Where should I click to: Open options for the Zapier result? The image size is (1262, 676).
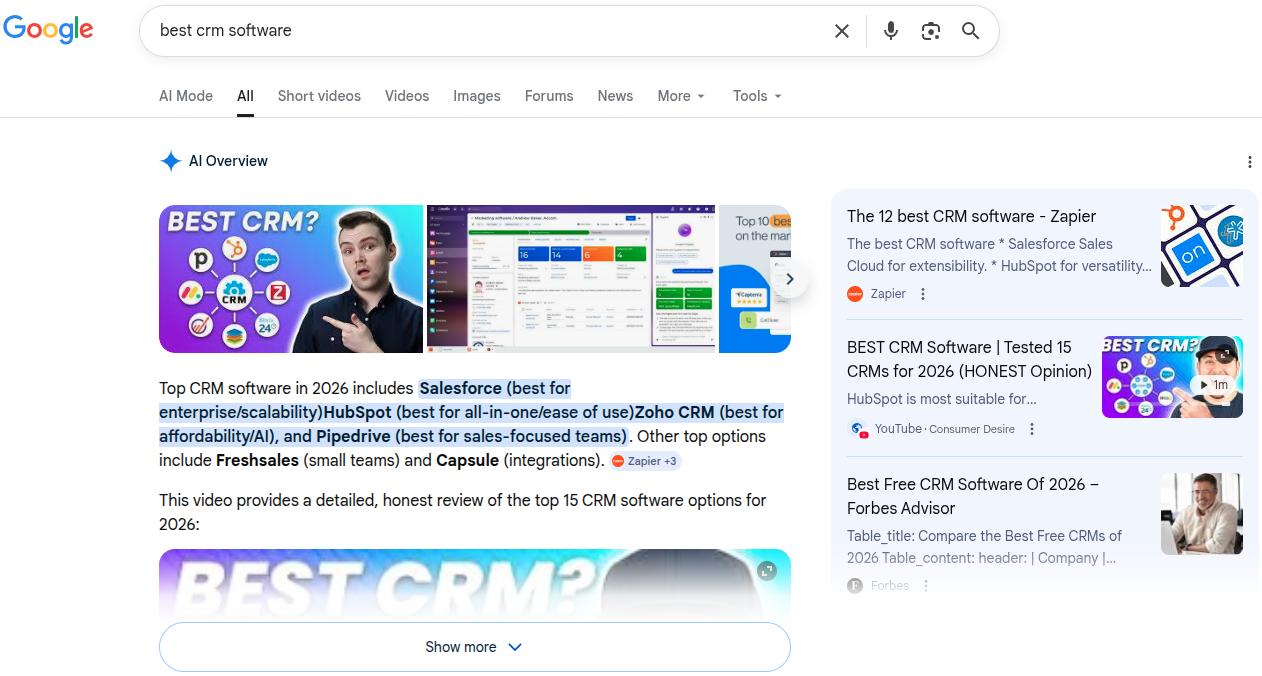[x=922, y=293]
